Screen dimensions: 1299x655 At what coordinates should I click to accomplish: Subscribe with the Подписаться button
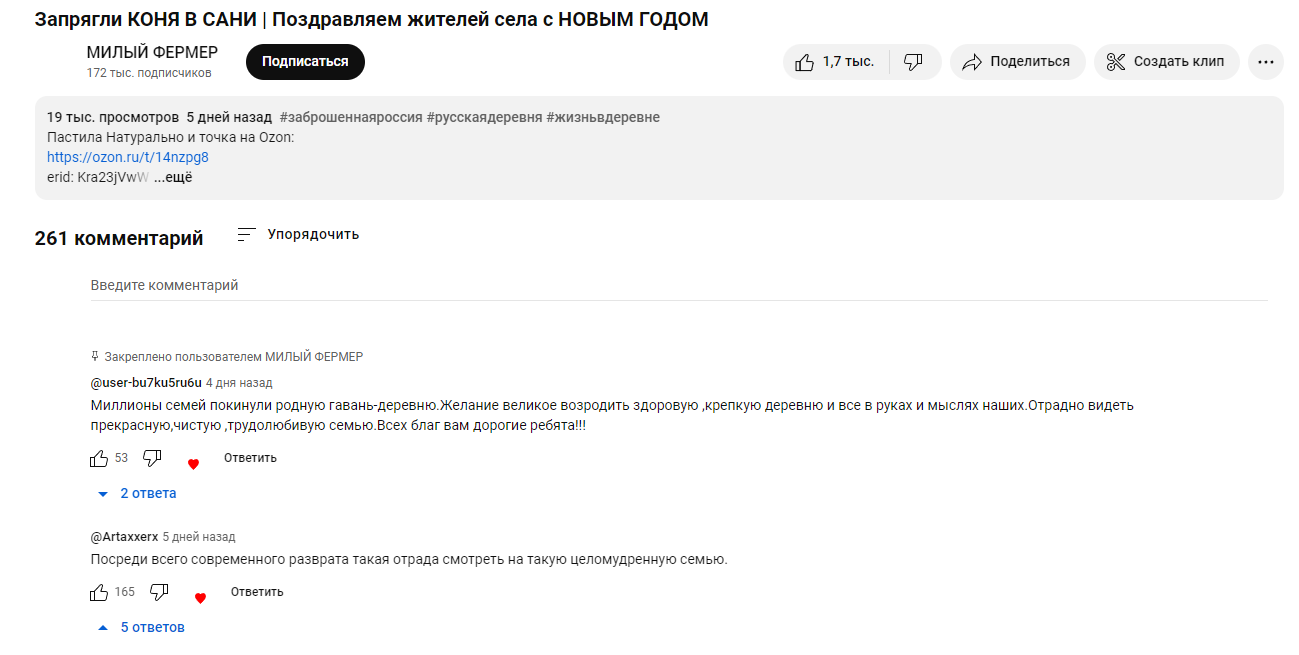[x=305, y=62]
